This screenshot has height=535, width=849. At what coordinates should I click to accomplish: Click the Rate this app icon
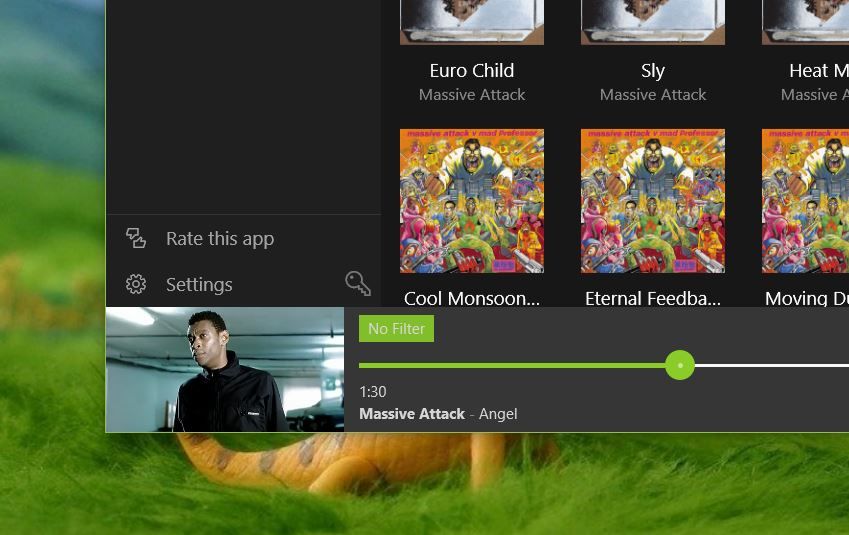[x=136, y=238]
